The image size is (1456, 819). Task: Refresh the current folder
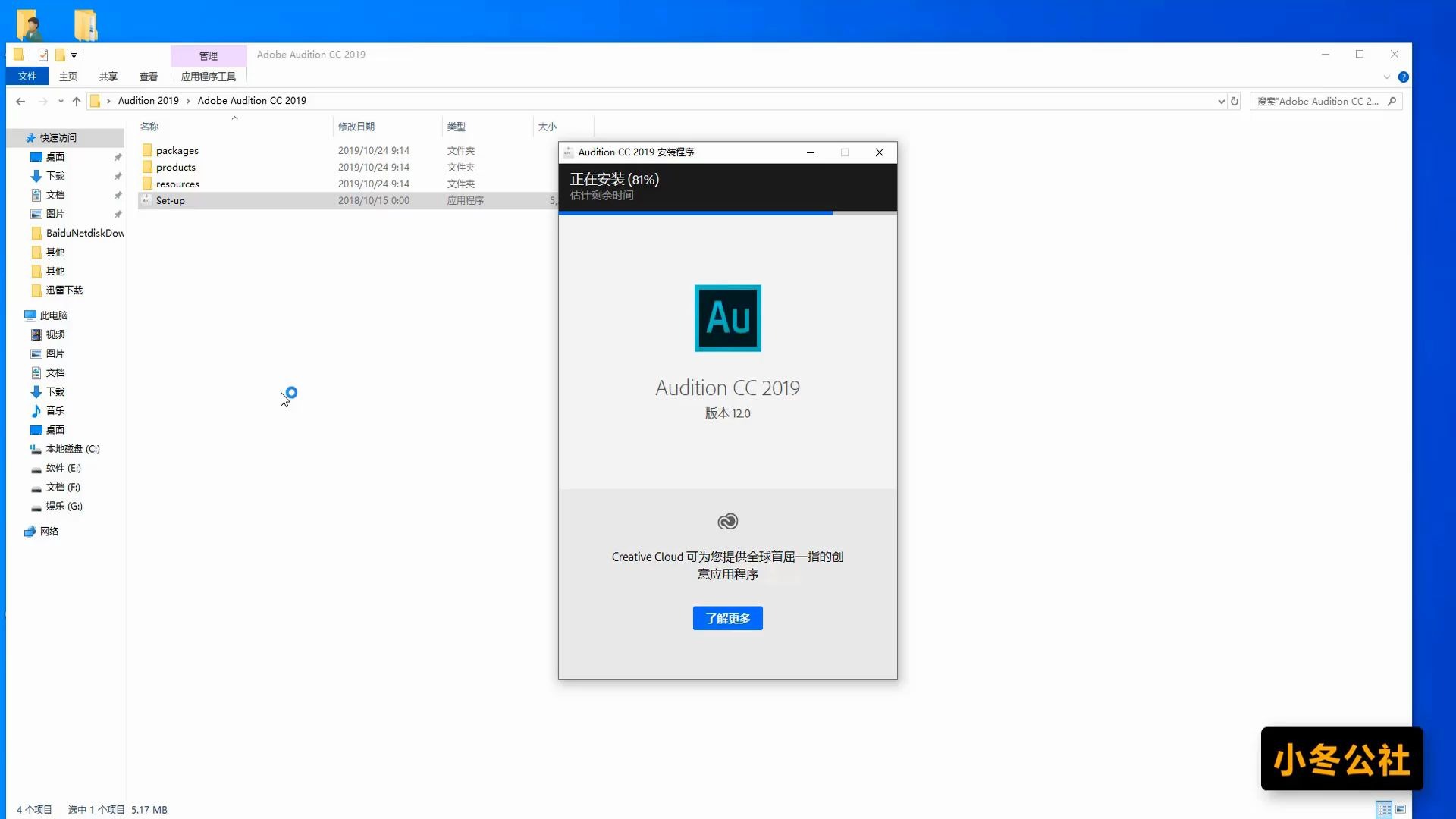coord(1235,101)
